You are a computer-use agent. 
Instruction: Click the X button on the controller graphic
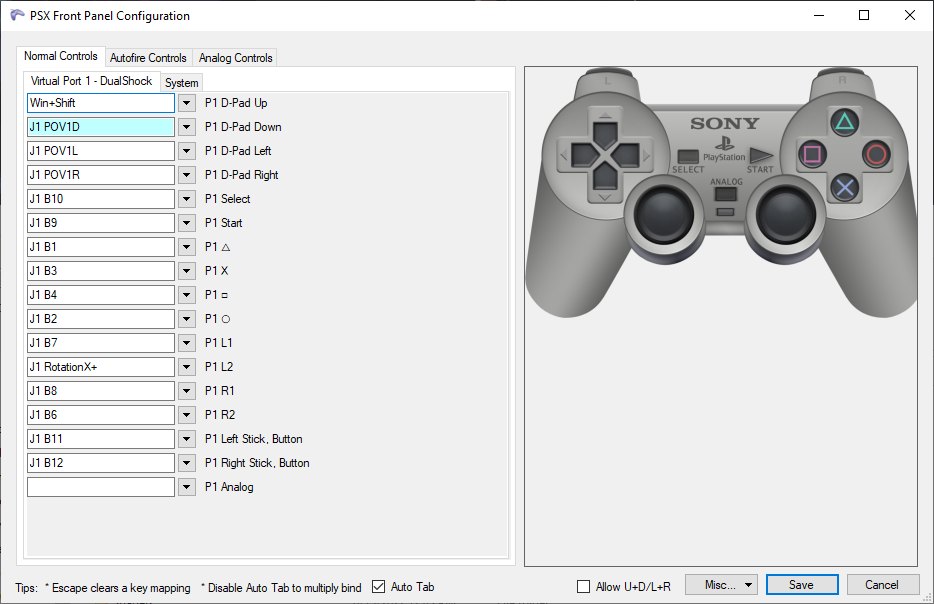coord(845,187)
